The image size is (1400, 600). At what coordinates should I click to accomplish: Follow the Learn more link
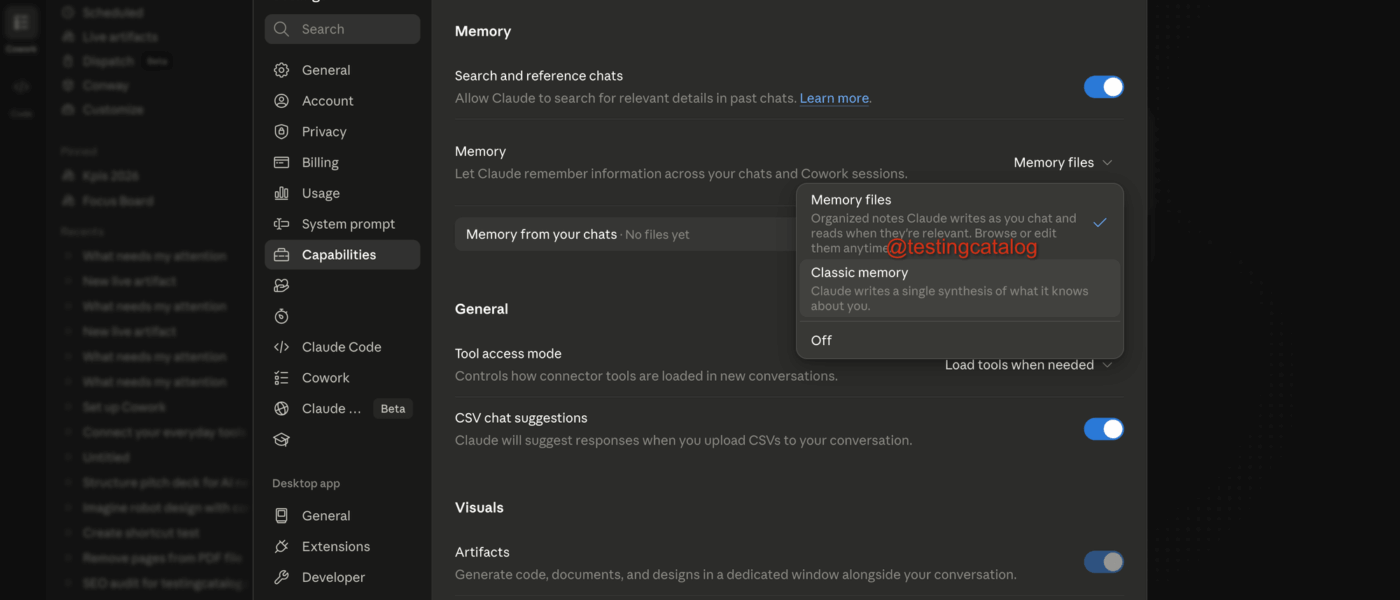(834, 98)
